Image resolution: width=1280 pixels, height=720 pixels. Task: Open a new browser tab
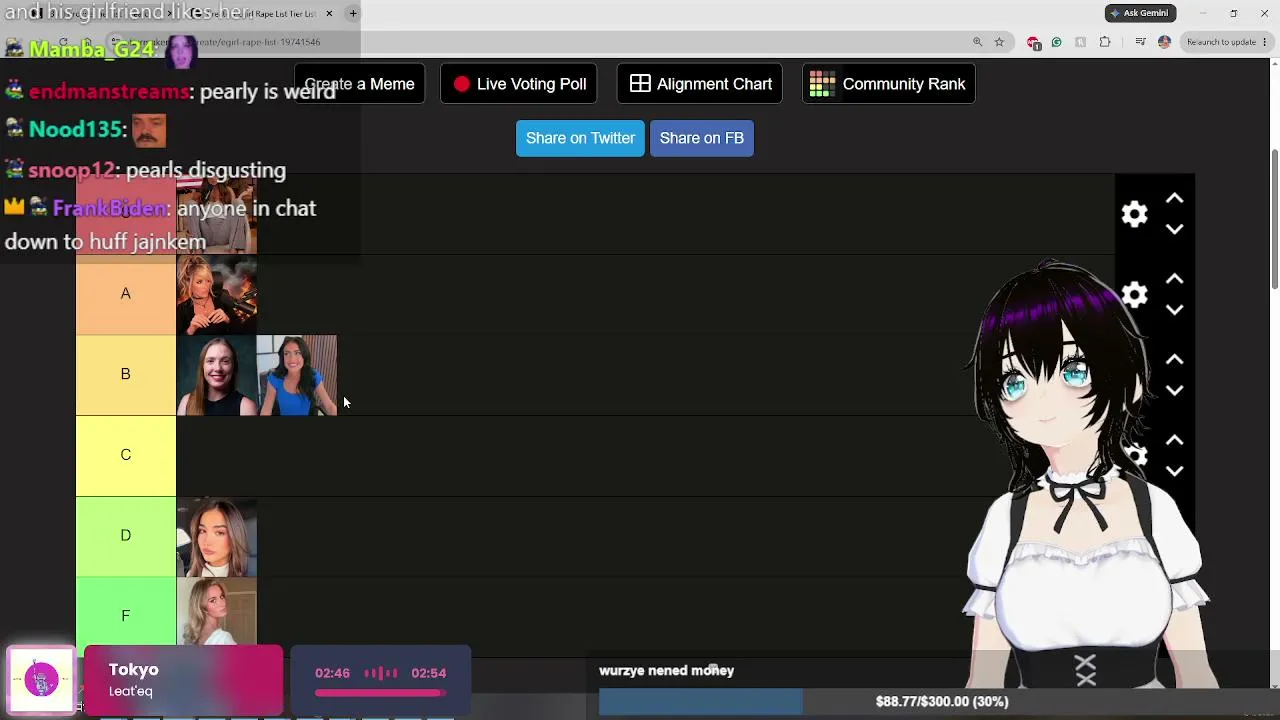[x=353, y=13]
